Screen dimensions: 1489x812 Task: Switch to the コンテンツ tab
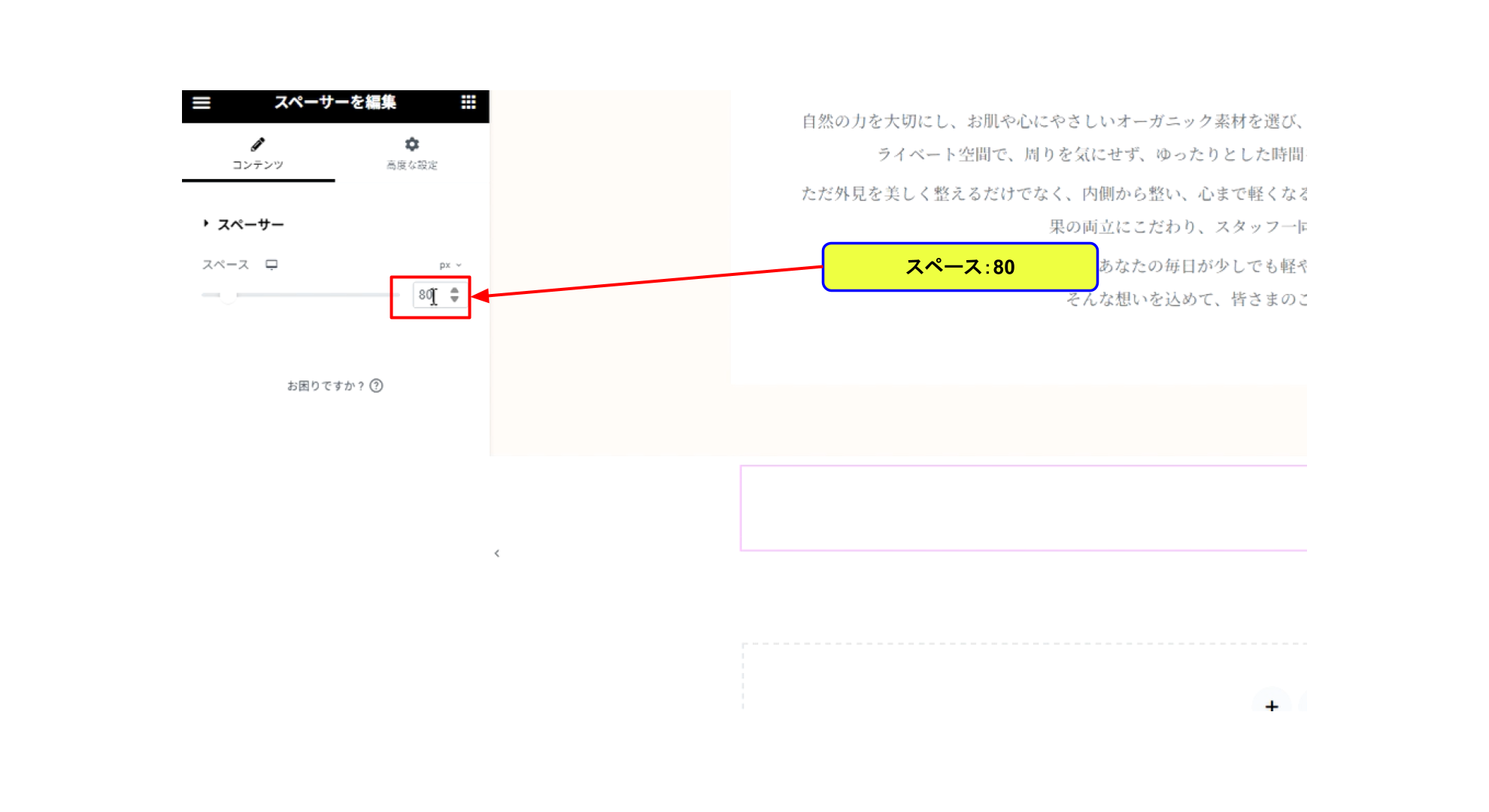(258, 153)
